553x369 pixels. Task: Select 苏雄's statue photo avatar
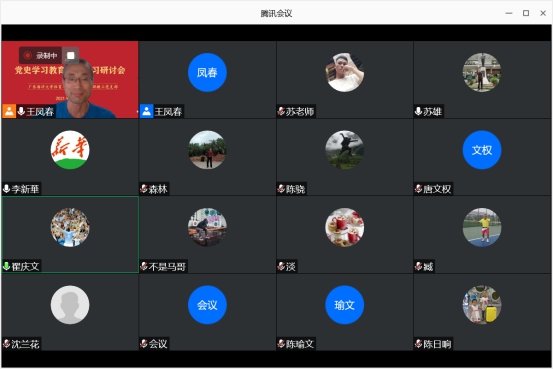pyautogui.click(x=482, y=73)
